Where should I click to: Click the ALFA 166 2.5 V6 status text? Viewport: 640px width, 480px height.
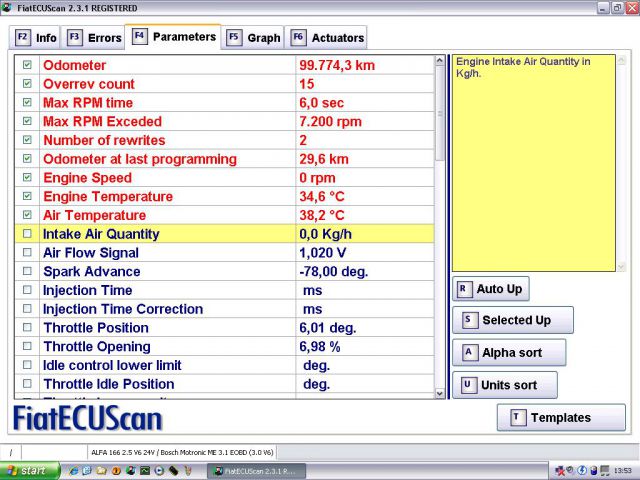(182, 452)
